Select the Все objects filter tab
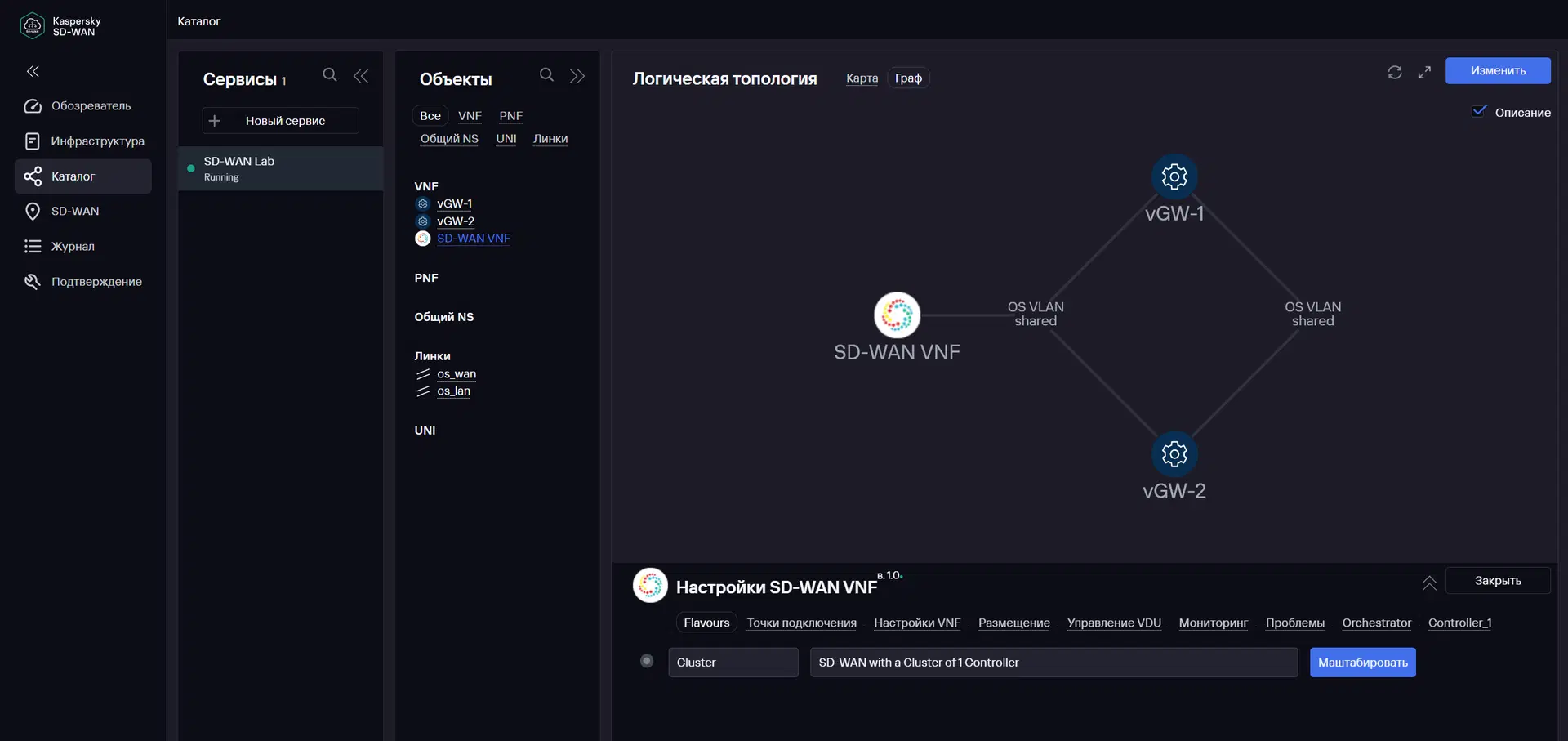This screenshot has height=741, width=1568. pyautogui.click(x=430, y=116)
